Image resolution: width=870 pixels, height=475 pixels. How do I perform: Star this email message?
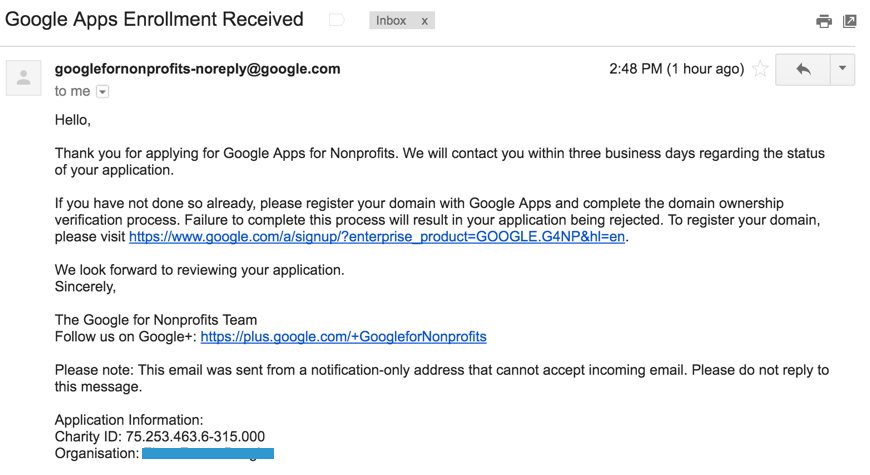coord(760,69)
